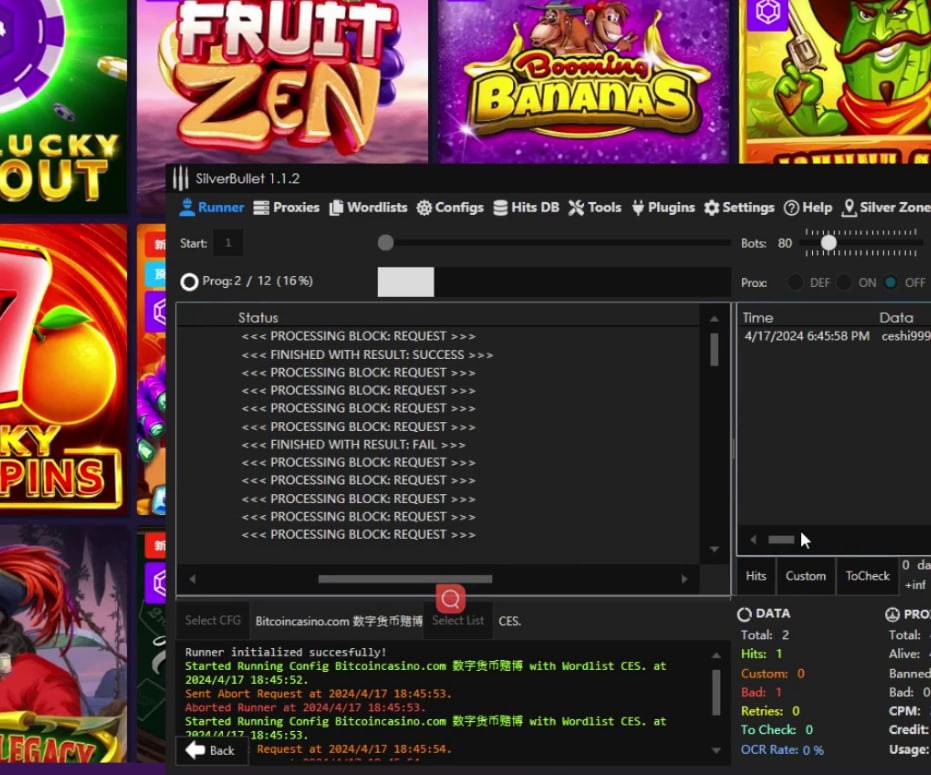Click the Prog circular spinner icon
Screen dimensions: 931x775
(189, 281)
